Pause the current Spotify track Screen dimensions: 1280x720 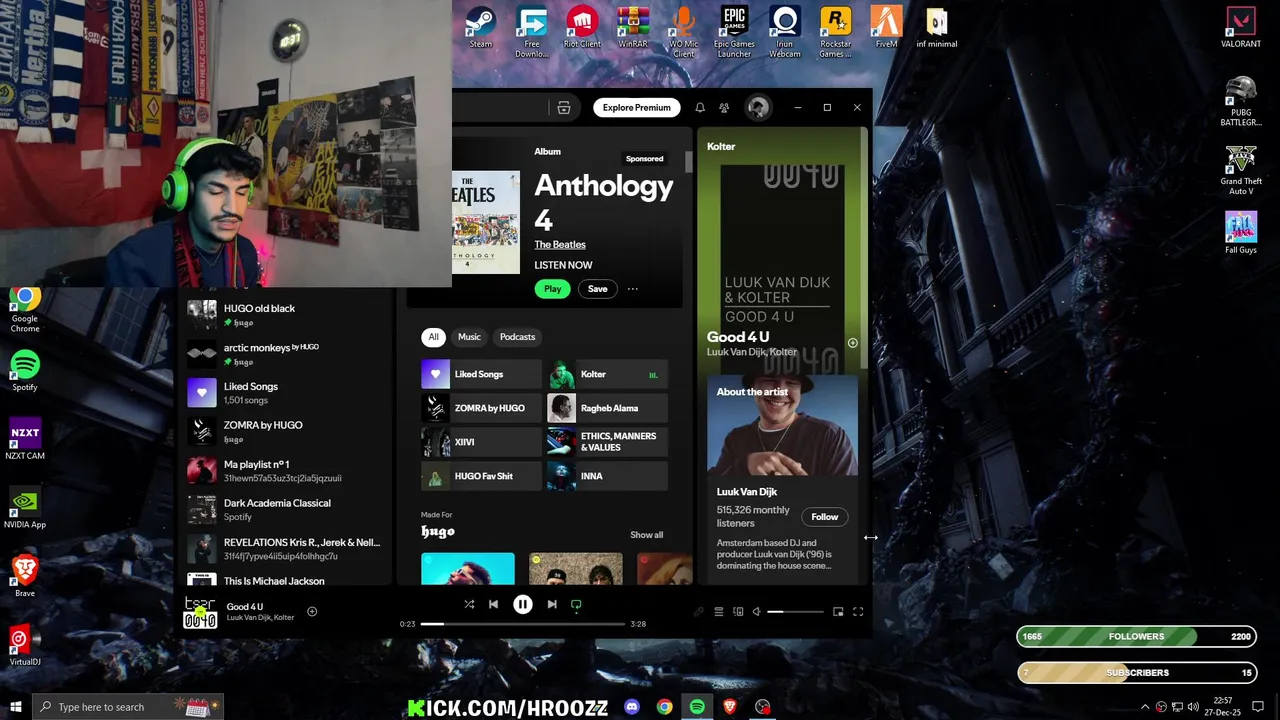[522, 604]
